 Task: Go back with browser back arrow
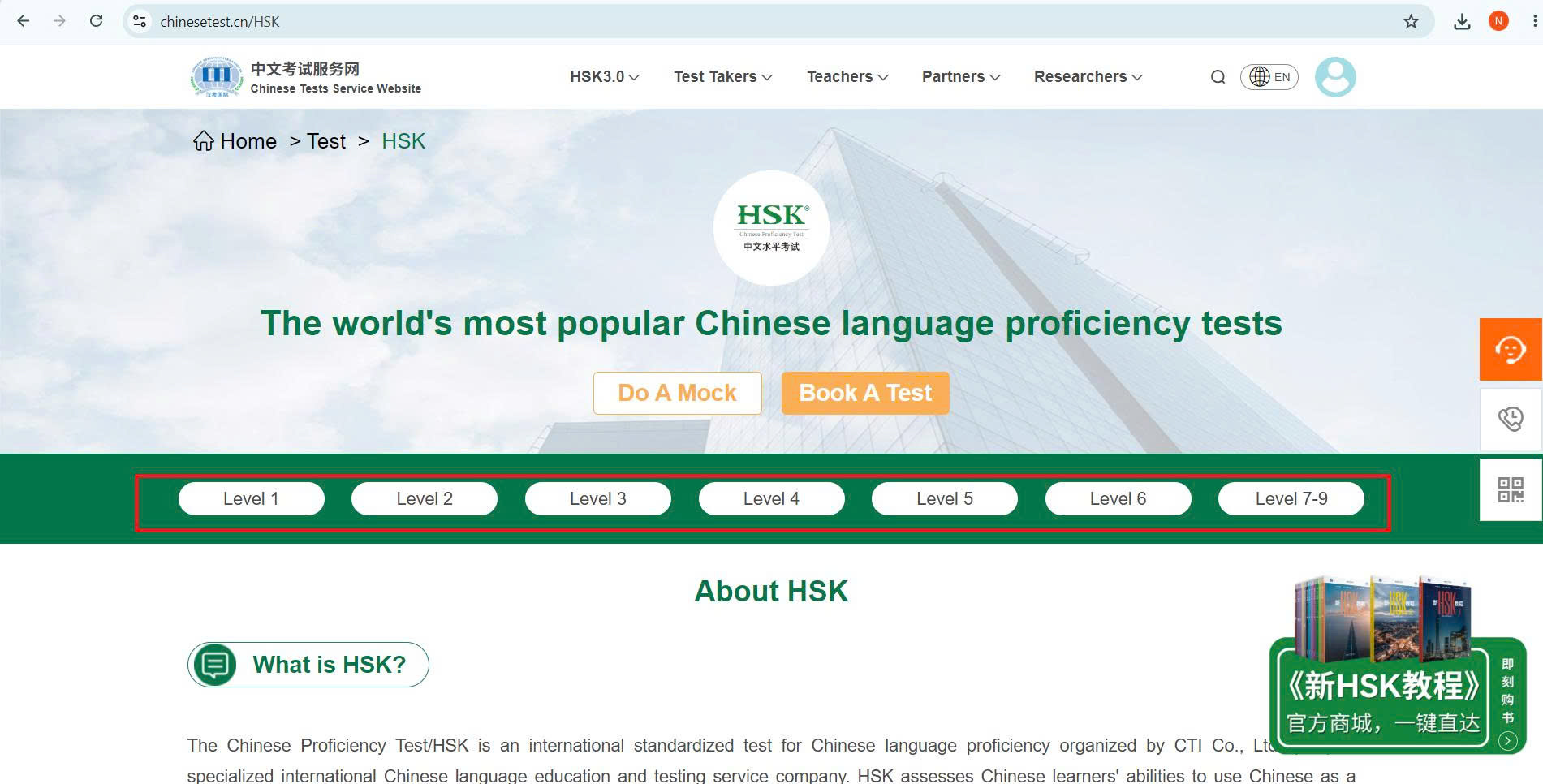(24, 21)
